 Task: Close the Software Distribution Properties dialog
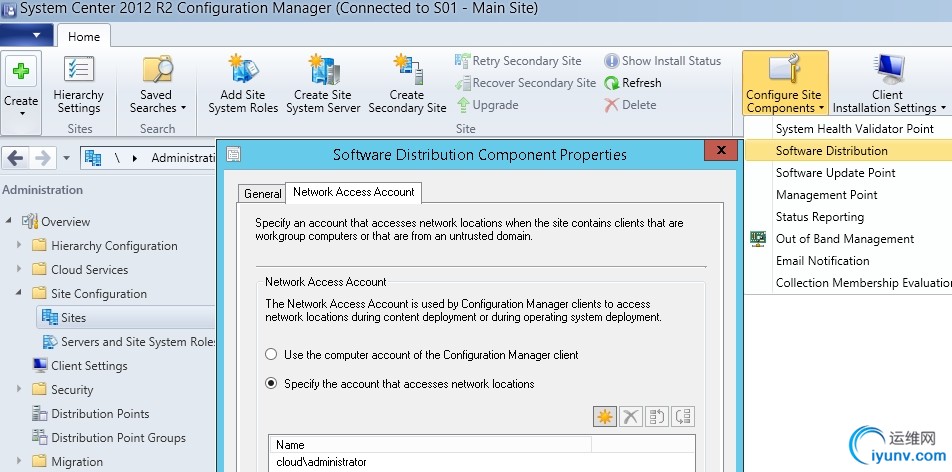click(721, 150)
